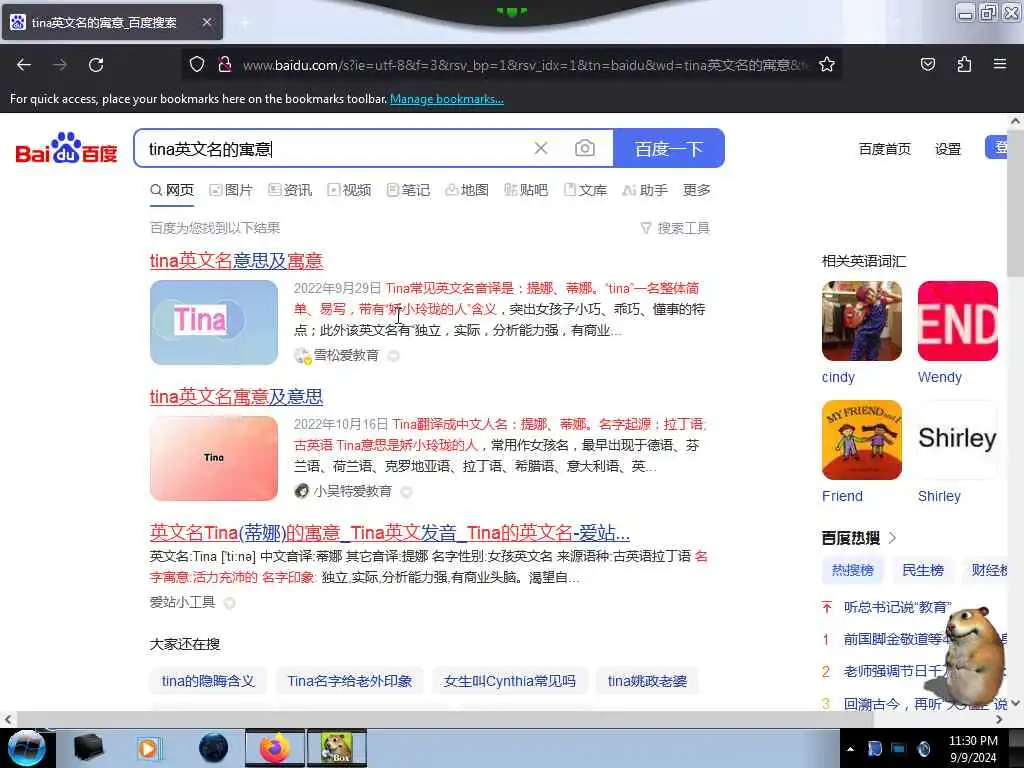Switch to 地图 tab

pyautogui.click(x=467, y=190)
